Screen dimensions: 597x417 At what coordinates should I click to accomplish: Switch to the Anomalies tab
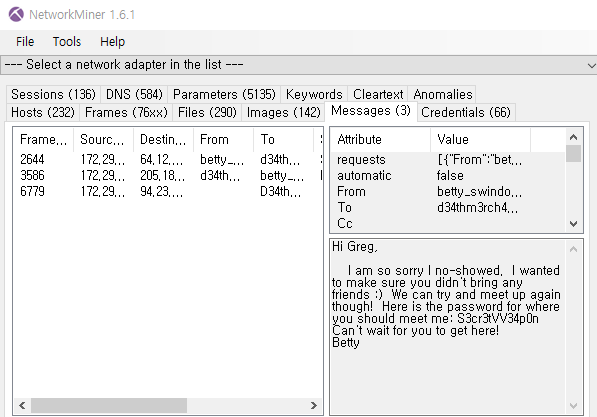(442, 94)
